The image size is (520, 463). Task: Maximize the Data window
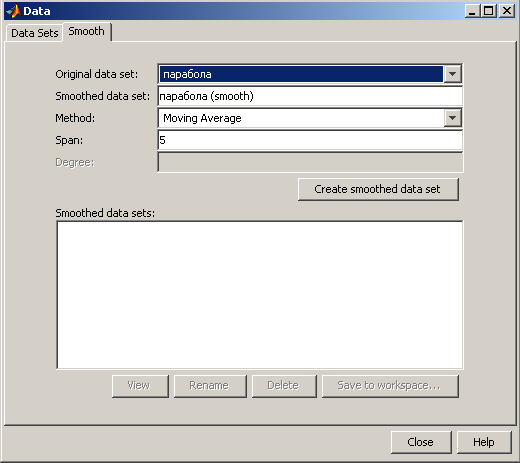click(489, 11)
